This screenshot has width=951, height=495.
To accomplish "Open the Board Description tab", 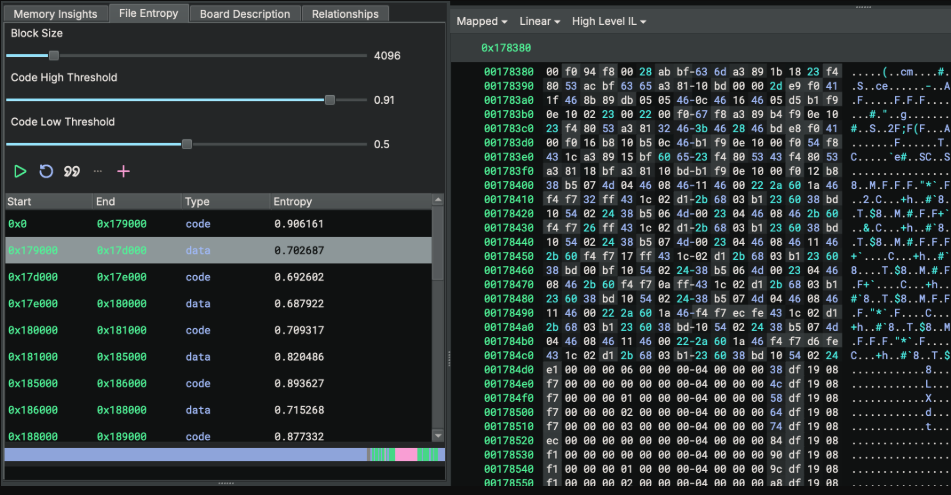I will [245, 14].
